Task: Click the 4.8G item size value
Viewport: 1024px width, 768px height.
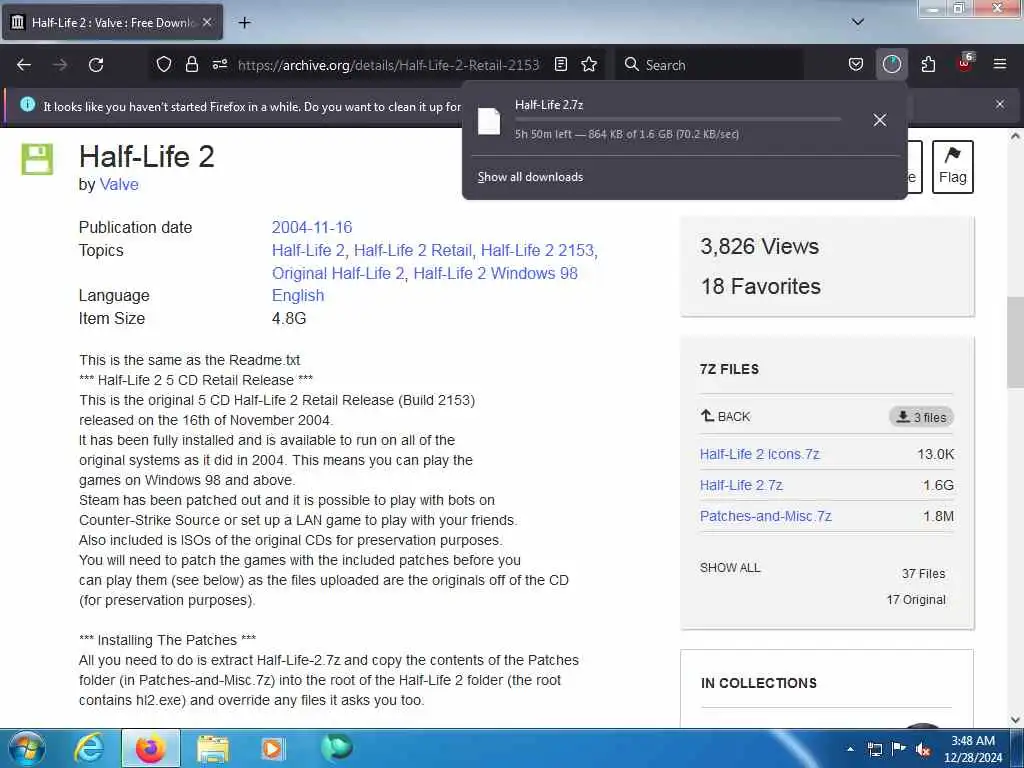Action: (289, 318)
